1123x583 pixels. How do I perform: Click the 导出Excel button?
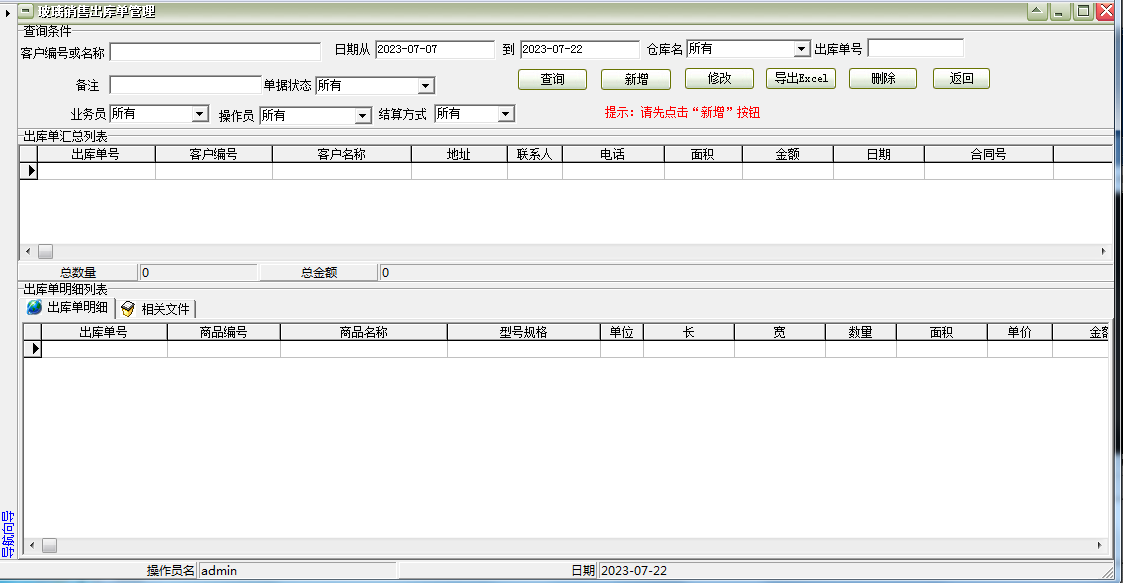800,79
